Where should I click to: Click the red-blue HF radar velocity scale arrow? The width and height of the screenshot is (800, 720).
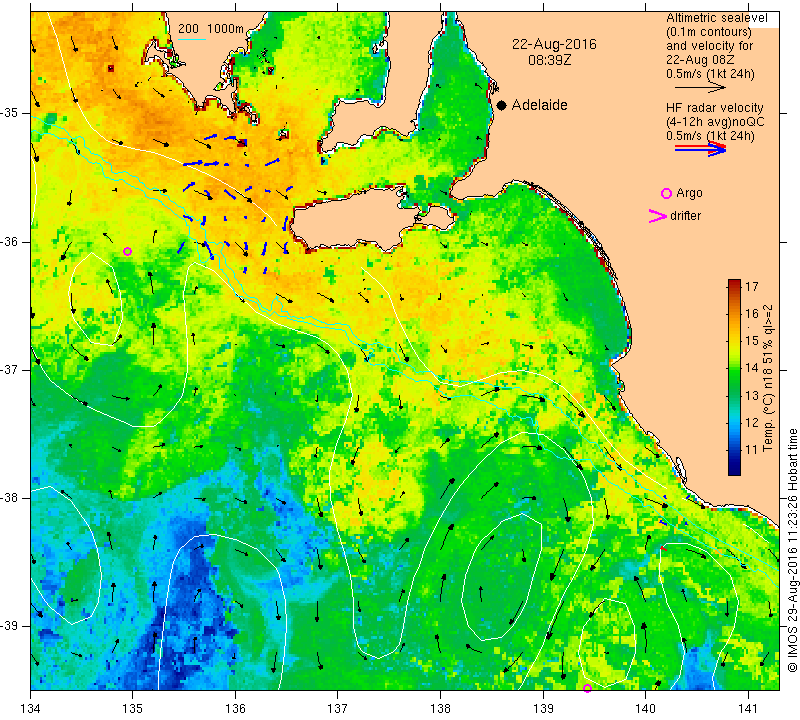700,149
